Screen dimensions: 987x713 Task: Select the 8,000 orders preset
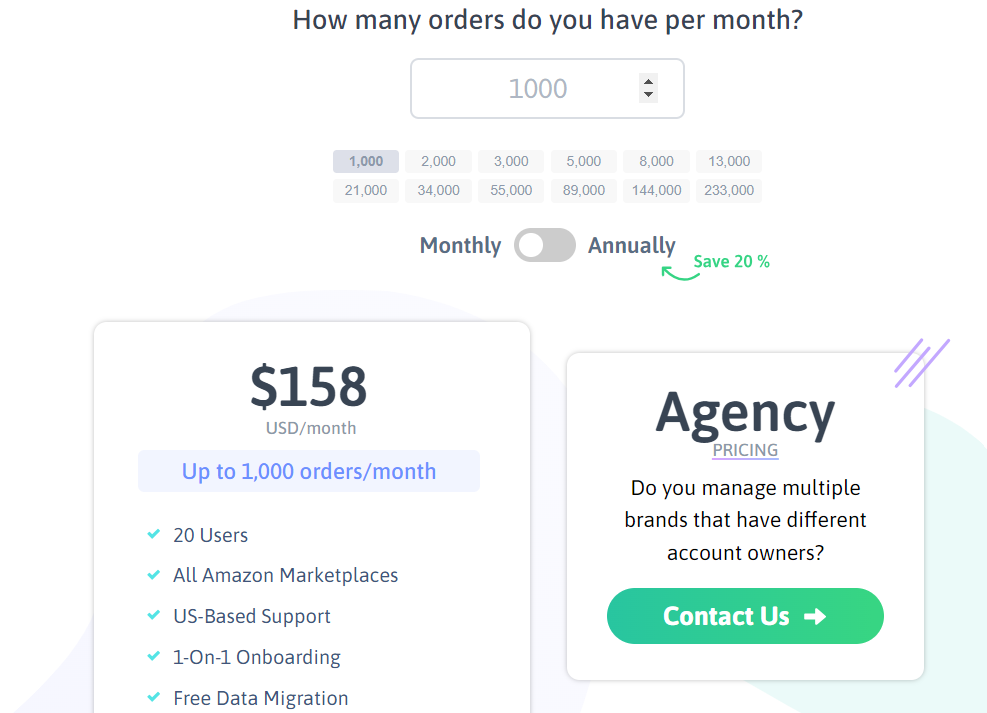tap(656, 161)
